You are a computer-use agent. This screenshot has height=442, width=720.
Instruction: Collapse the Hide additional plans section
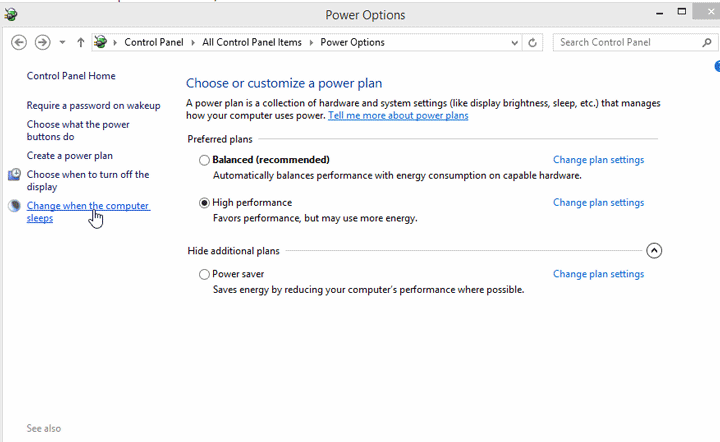(x=654, y=251)
